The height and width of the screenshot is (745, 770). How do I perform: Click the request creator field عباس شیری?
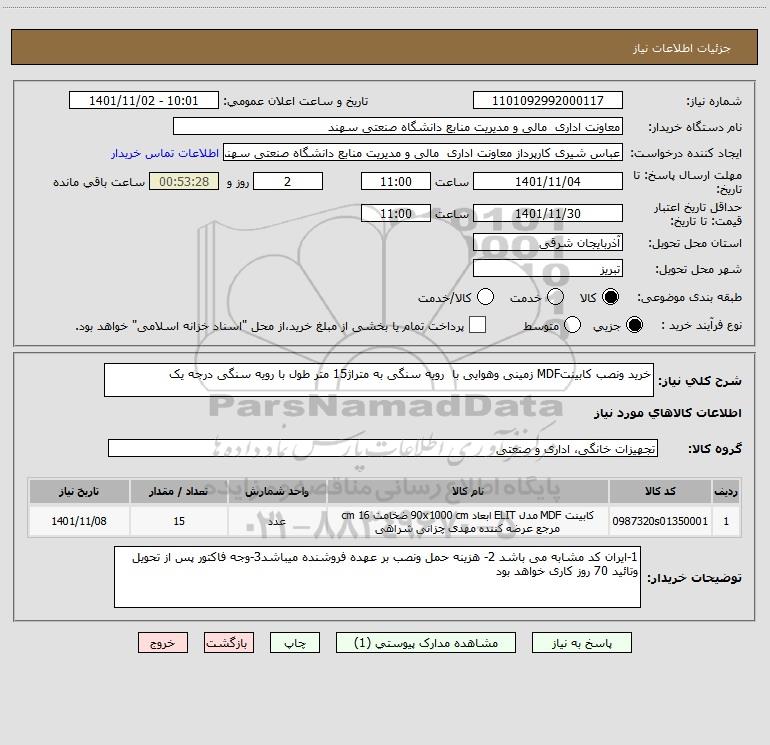pos(423,153)
